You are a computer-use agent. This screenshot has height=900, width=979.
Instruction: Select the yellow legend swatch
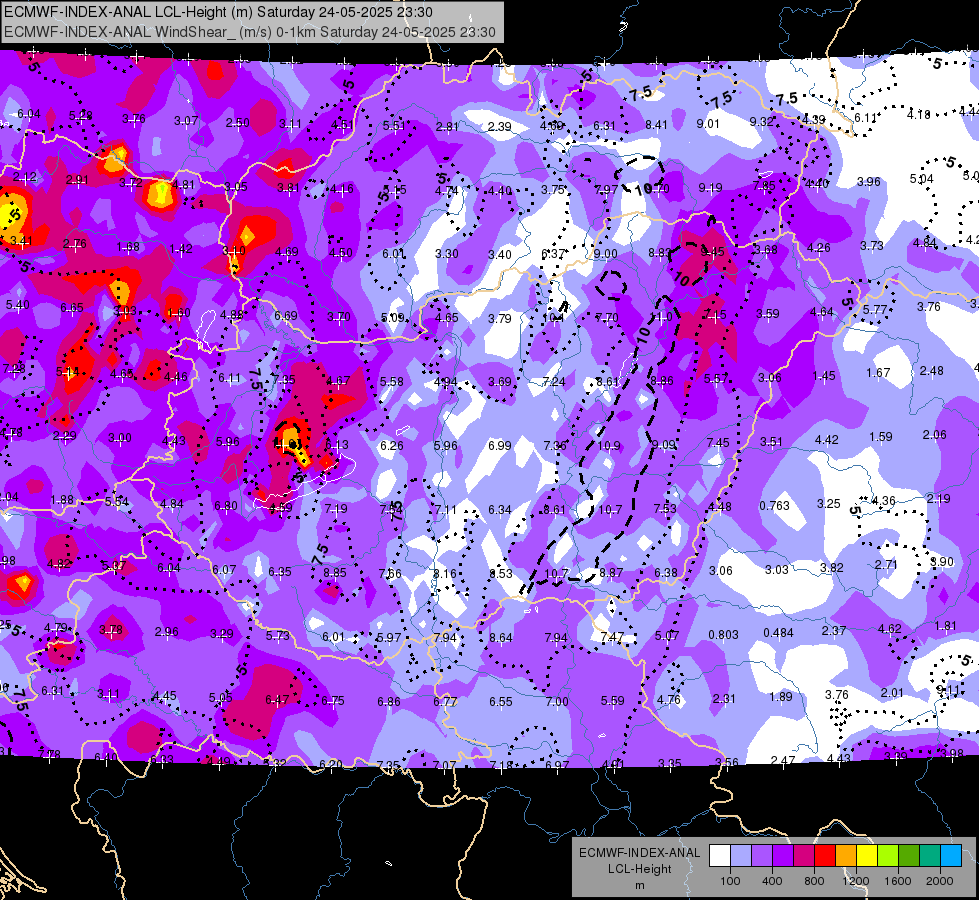tap(867, 855)
